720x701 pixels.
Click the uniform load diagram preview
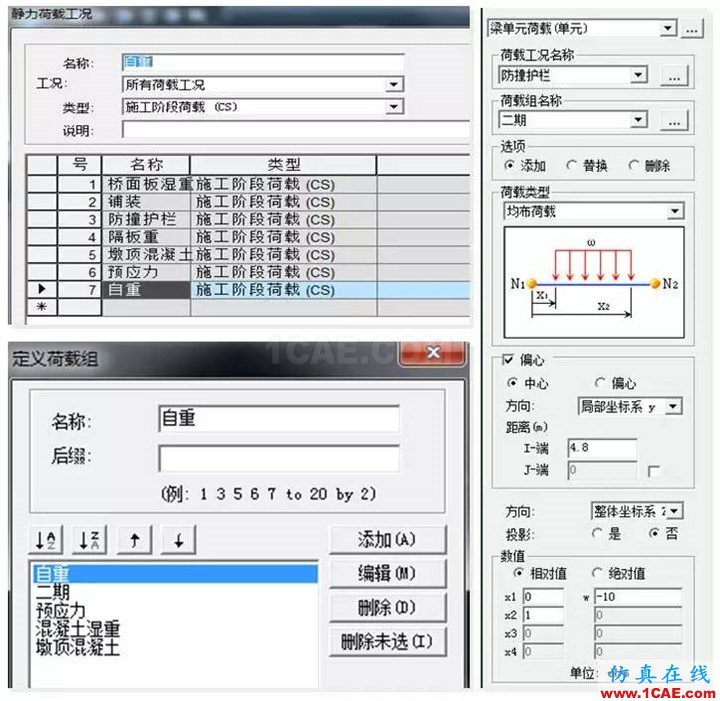point(594,282)
